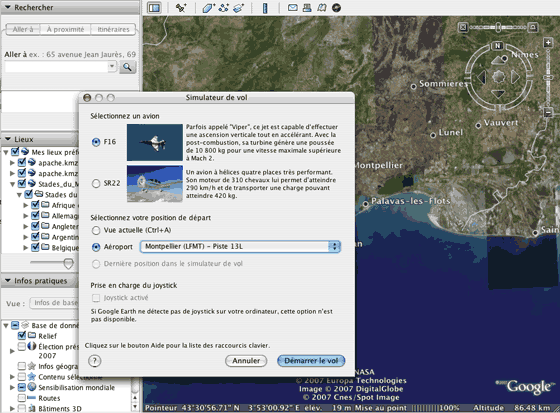Viewport: 560px width, 413px height.
Task: Click the vertical zoom slider handle
Action: coord(549,78)
